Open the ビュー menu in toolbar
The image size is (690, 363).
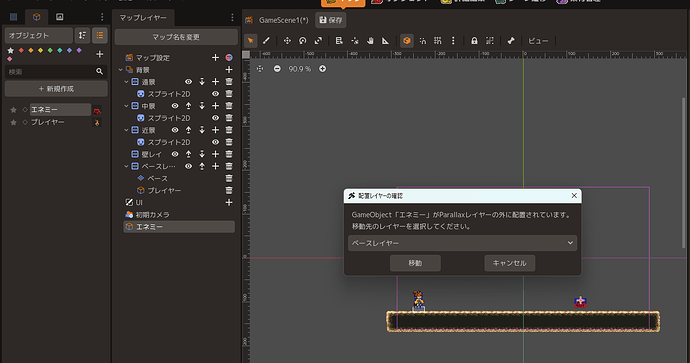coord(538,41)
